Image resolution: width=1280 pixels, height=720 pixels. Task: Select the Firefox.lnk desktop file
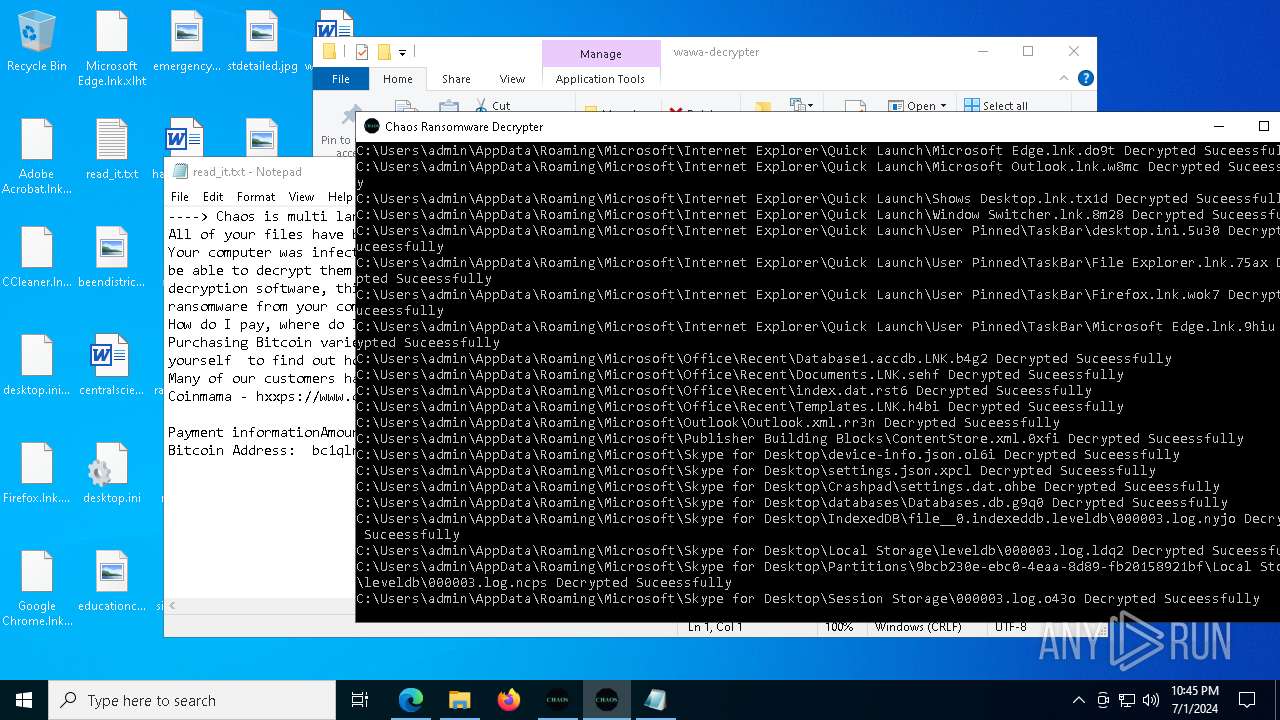pos(36,474)
